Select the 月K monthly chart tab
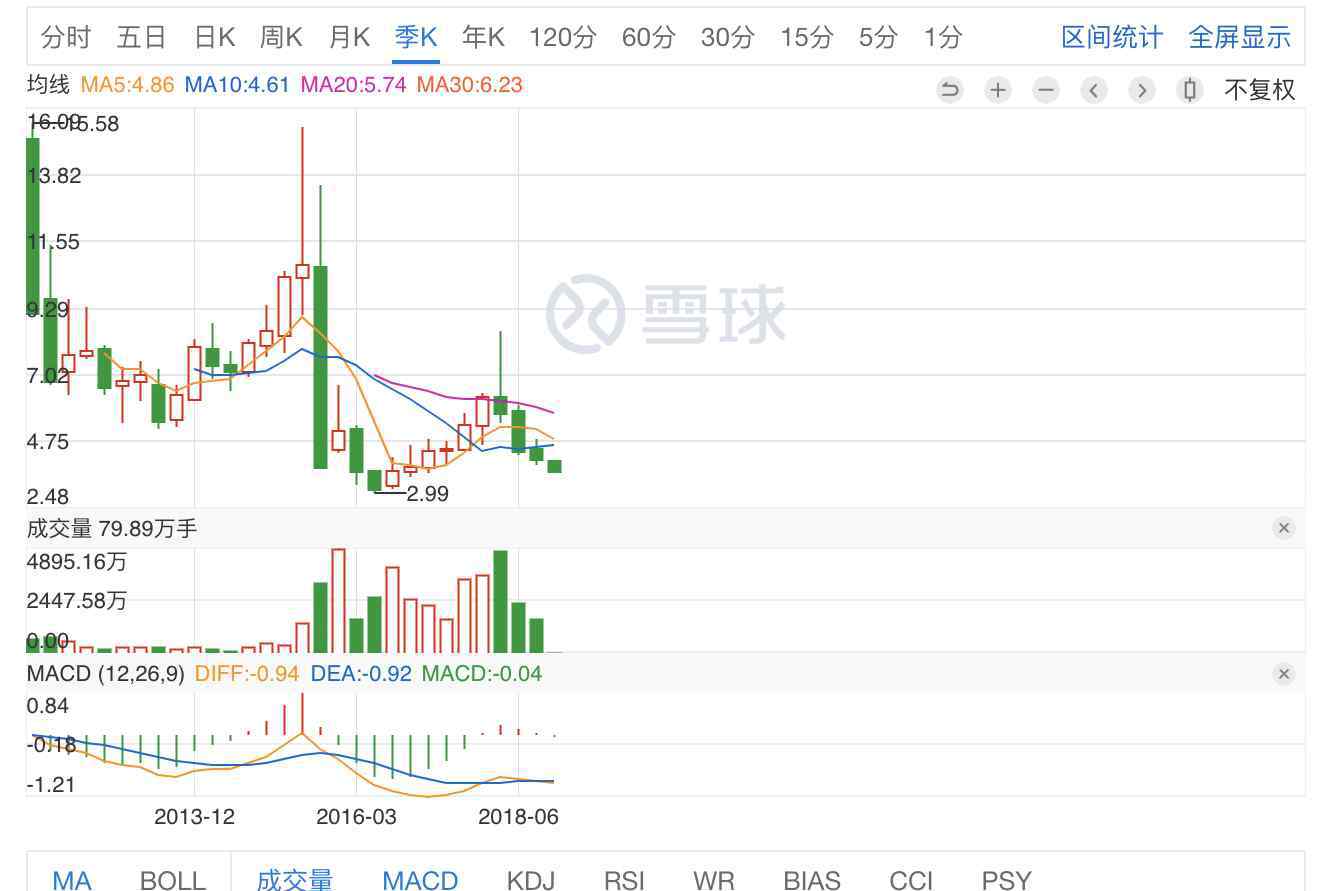Viewport: 1328px width, 891px height. point(349,38)
